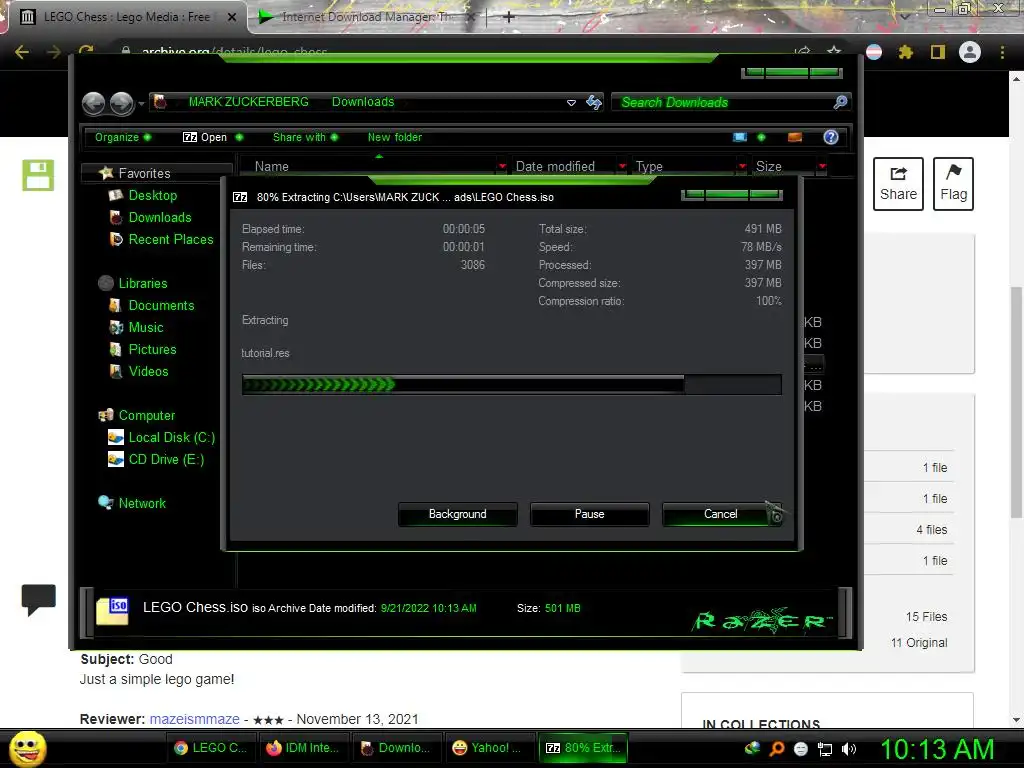The image size is (1024, 768).
Task: Select Pictures under Libraries
Action: [x=152, y=349]
